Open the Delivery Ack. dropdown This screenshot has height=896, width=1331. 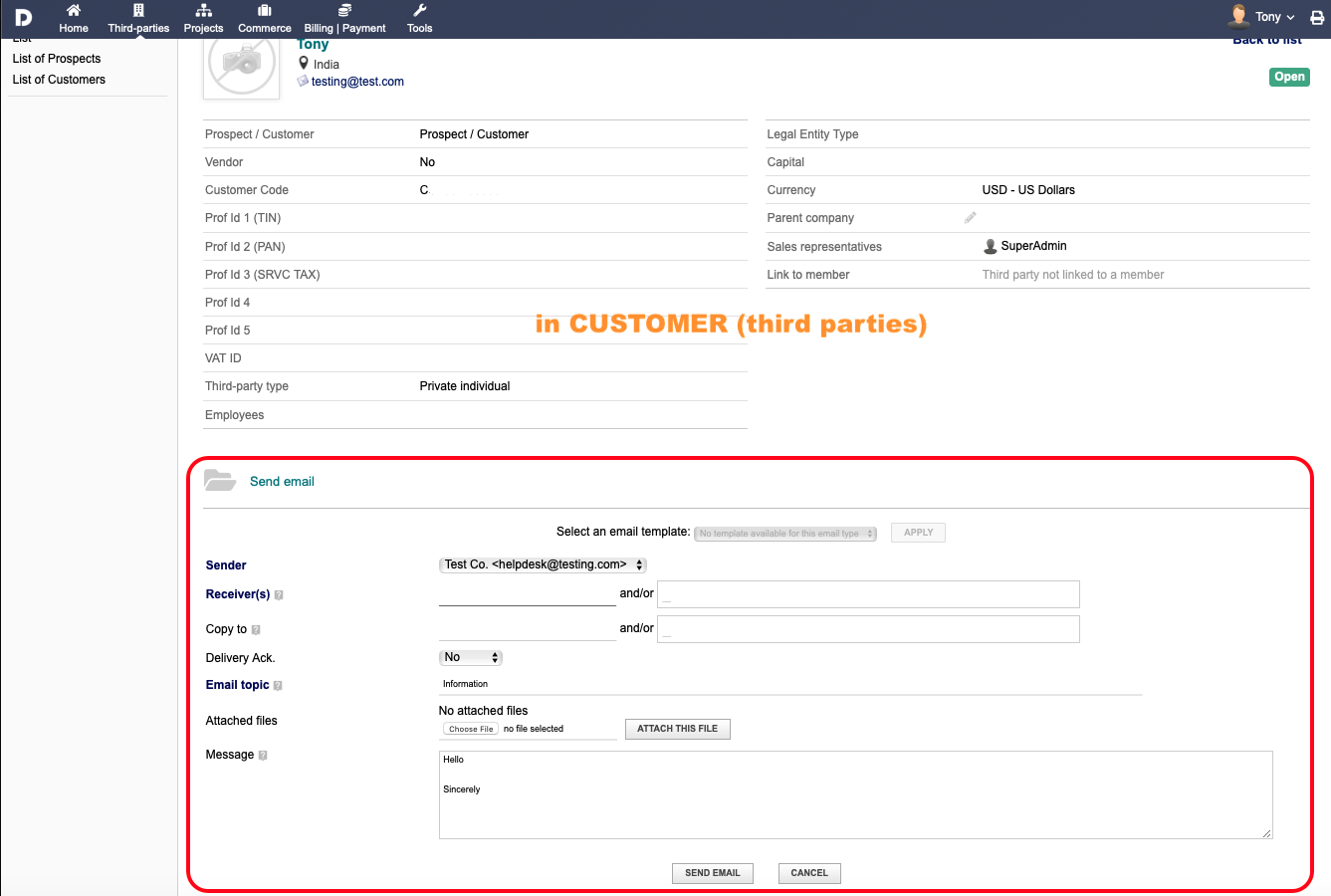(x=470, y=657)
